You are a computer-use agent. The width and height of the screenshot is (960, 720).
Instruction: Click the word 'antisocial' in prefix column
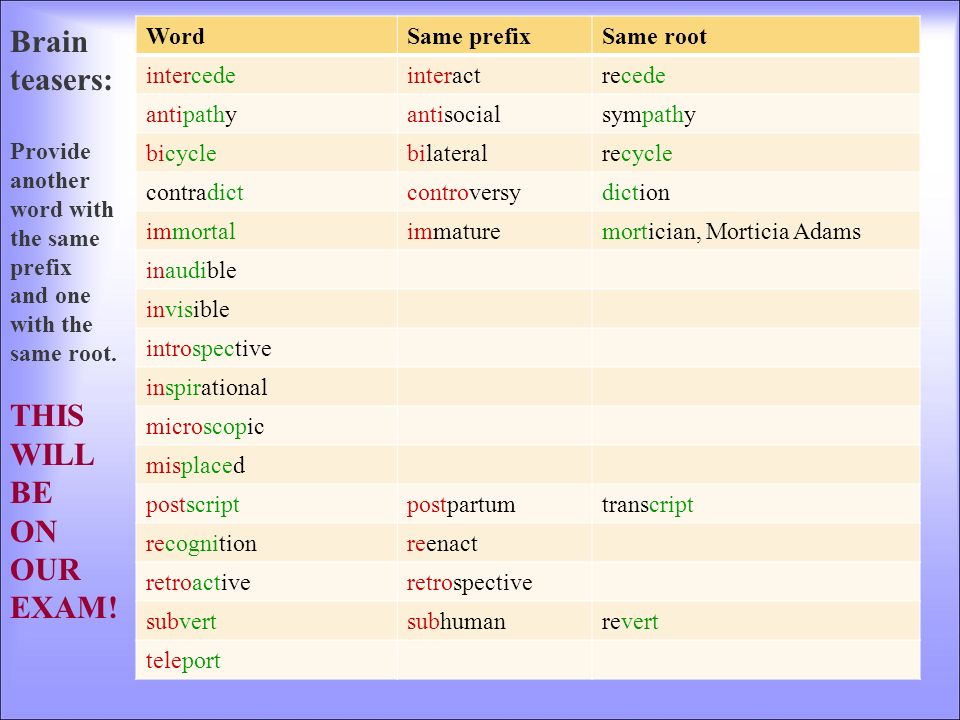(x=454, y=114)
